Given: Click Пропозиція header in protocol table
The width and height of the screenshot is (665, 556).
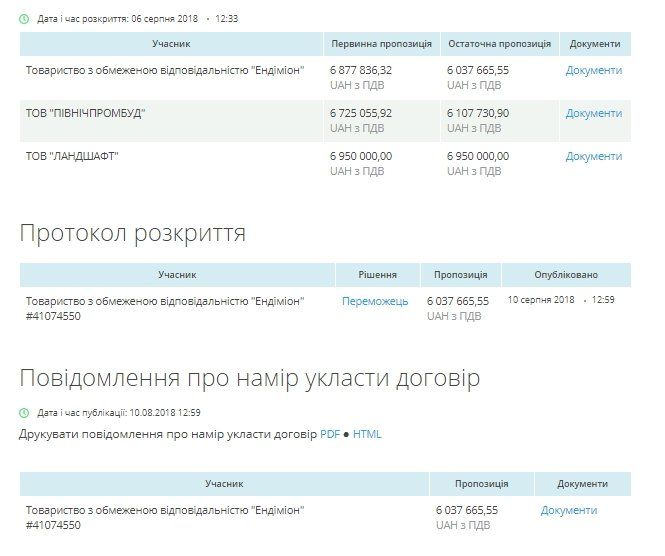Looking at the screenshot, I should click(461, 275).
